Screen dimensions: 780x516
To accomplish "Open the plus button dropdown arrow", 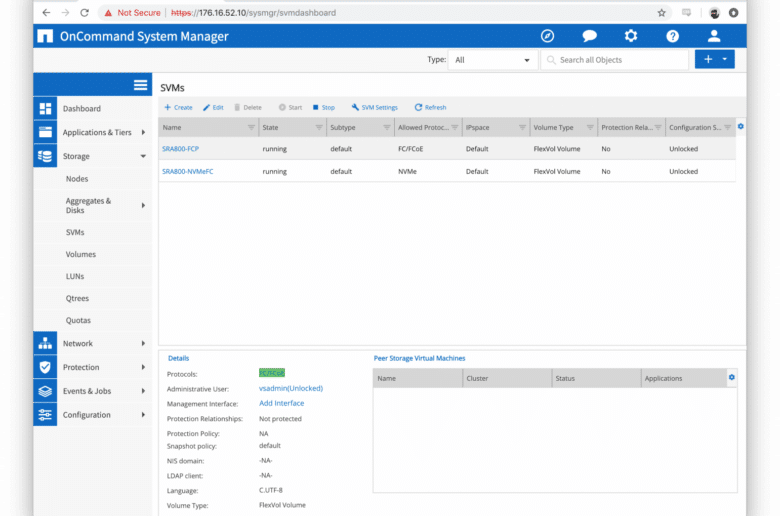I will click(725, 59).
